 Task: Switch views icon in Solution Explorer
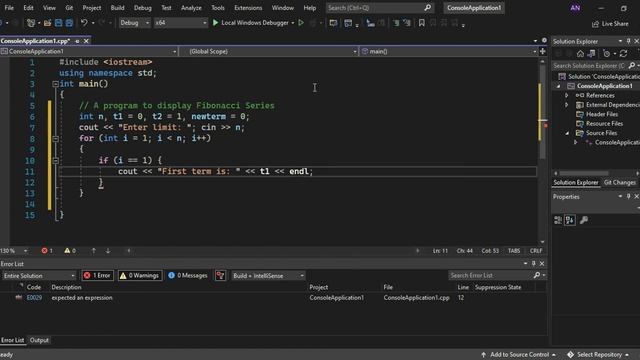click(x=591, y=53)
